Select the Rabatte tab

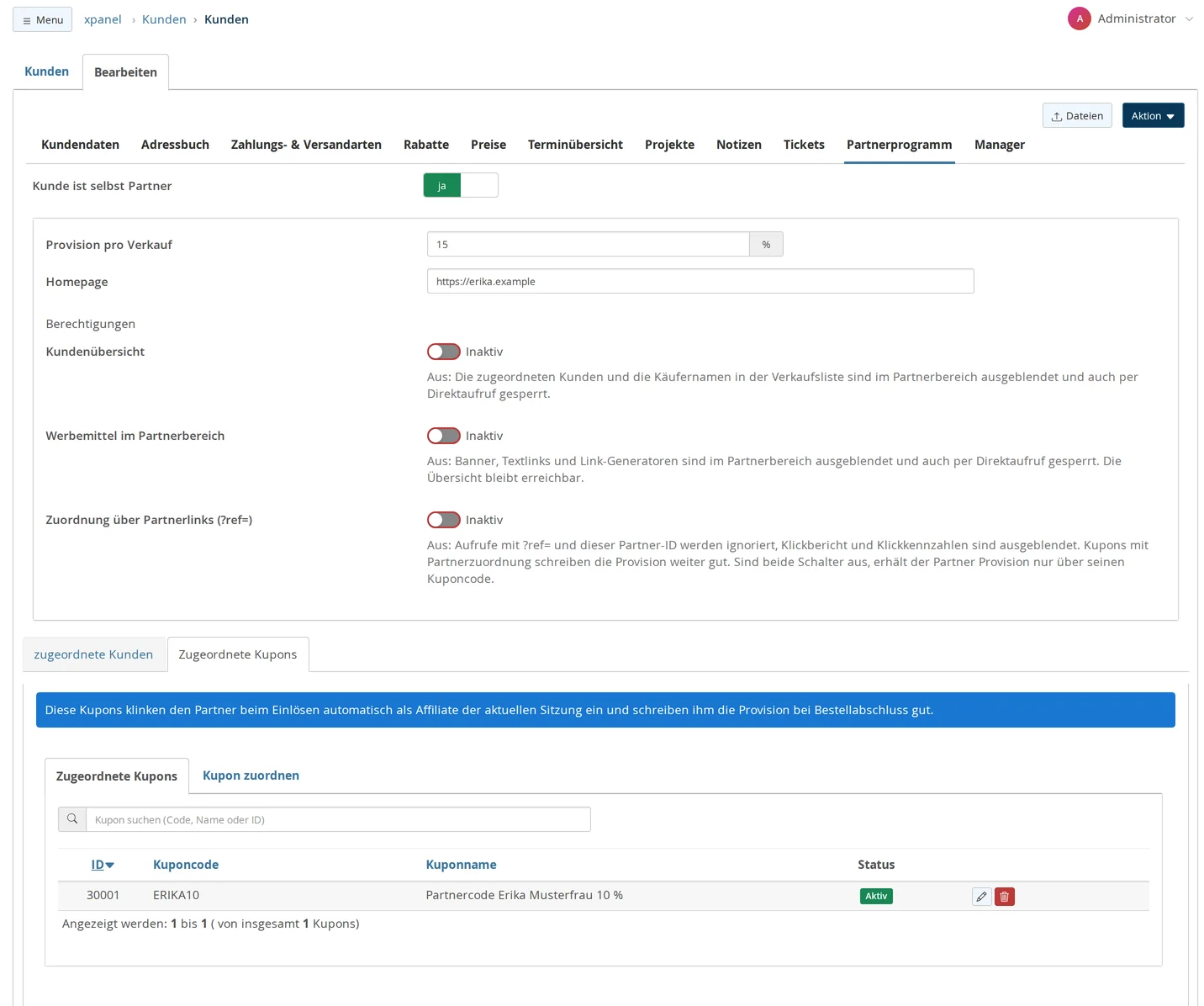pos(426,145)
